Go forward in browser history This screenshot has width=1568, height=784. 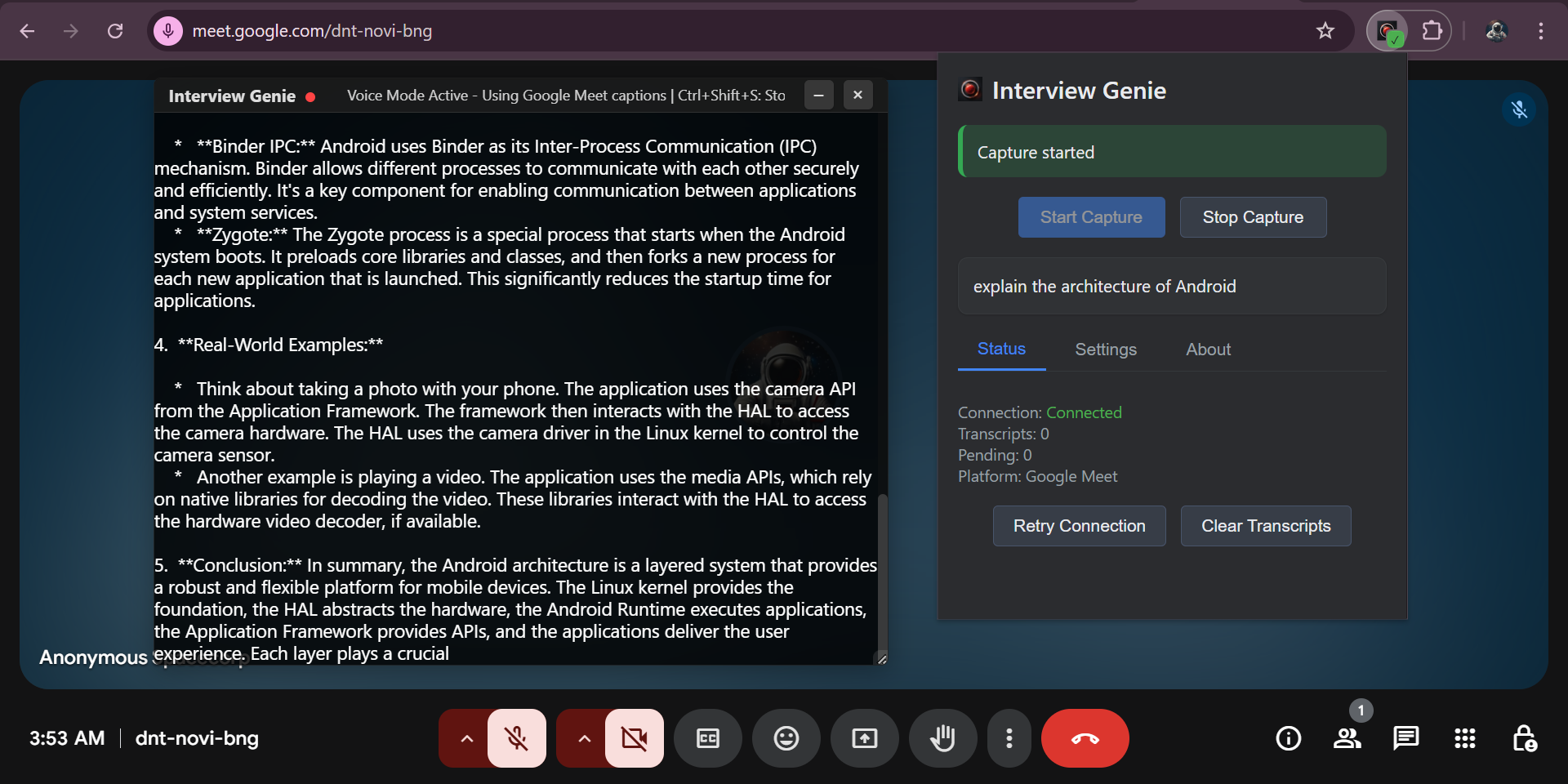pos(71,31)
